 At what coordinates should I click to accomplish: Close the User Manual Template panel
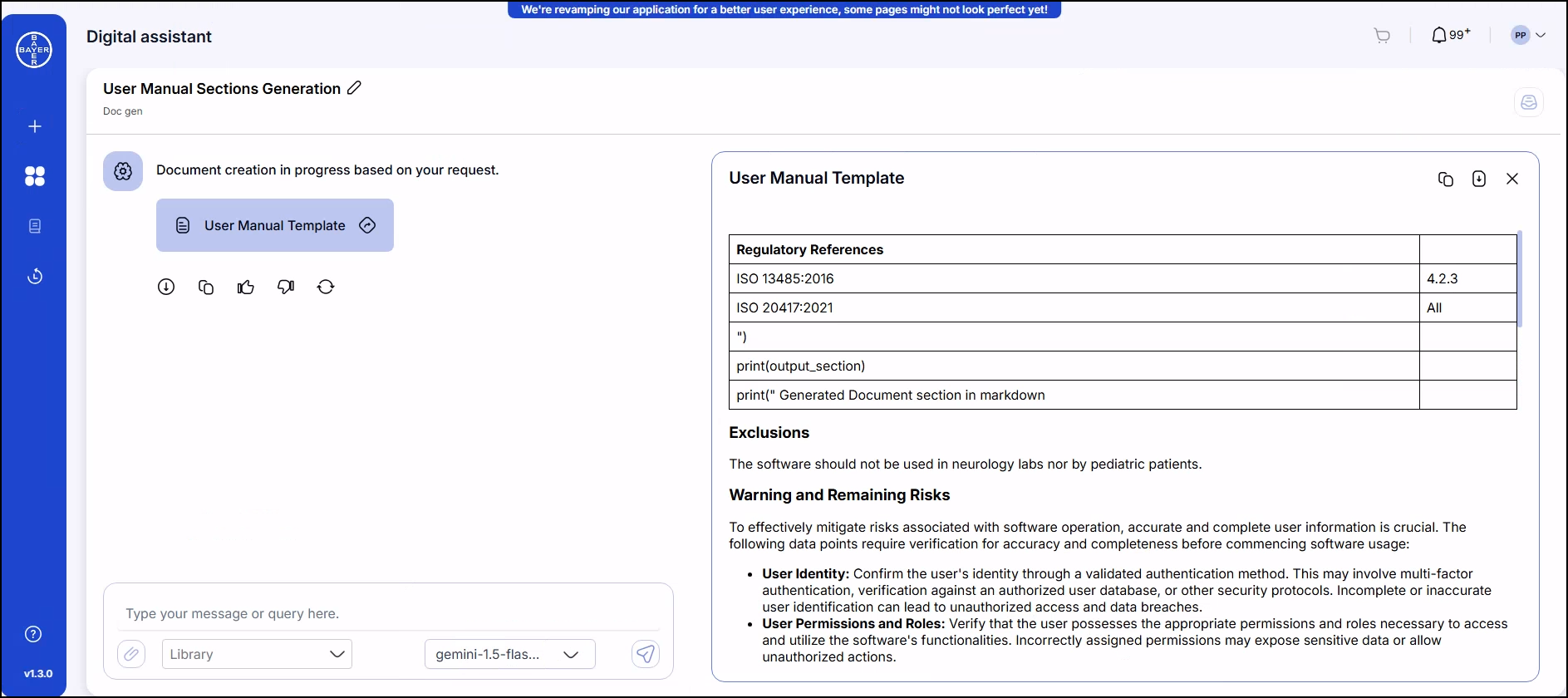click(1512, 179)
